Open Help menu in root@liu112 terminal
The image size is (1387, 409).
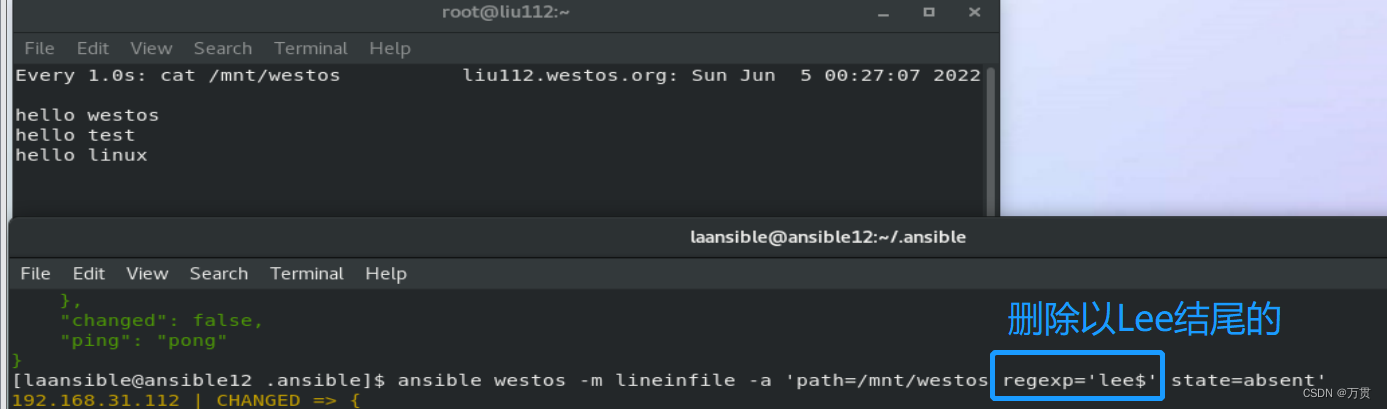pos(390,48)
